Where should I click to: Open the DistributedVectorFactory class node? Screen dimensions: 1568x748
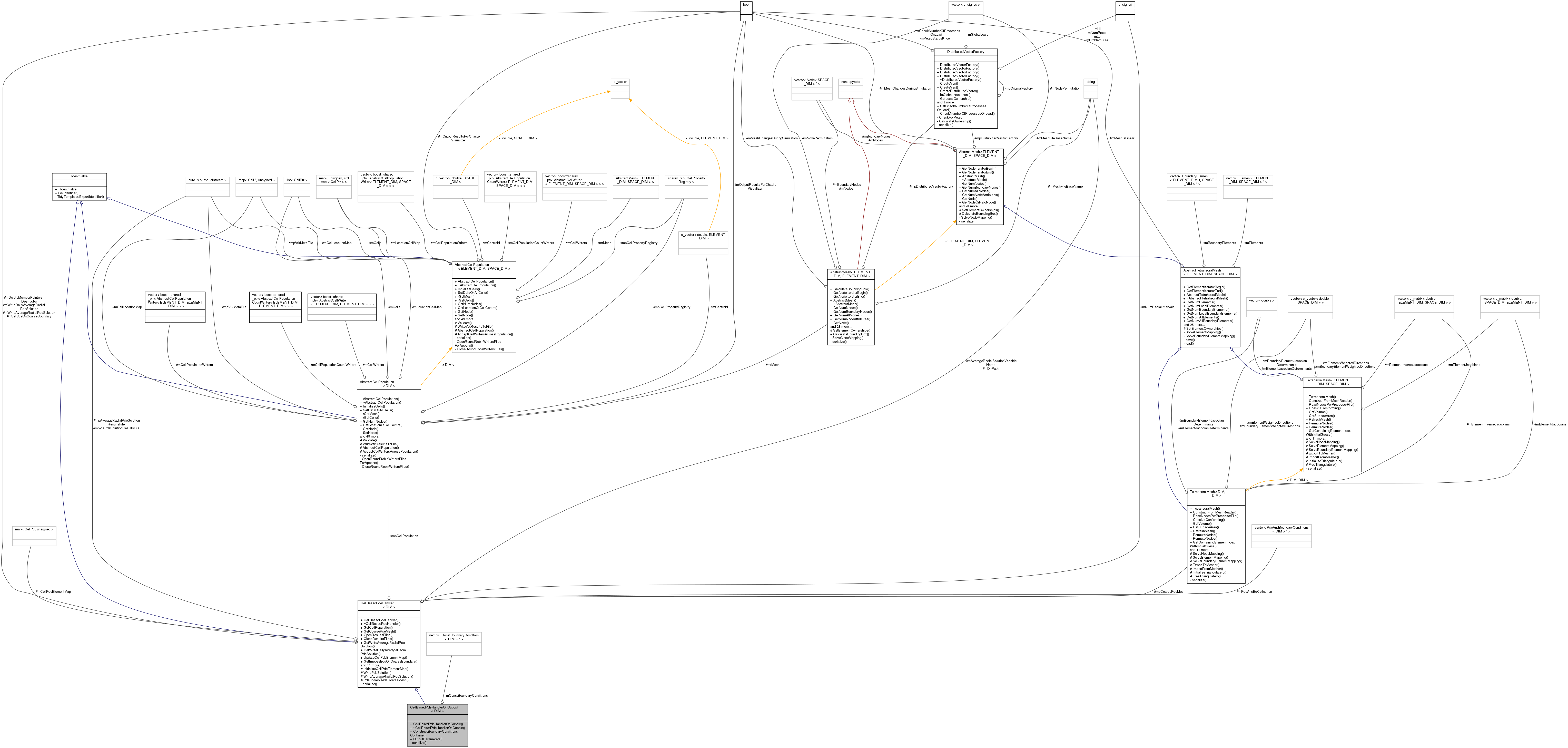point(965,88)
